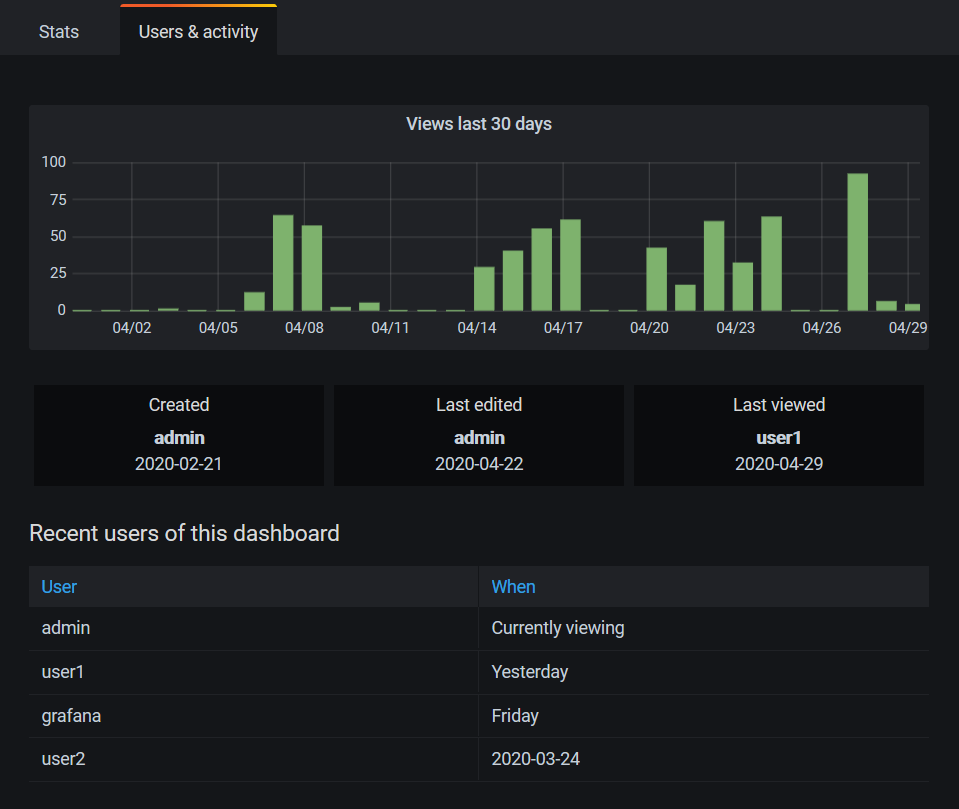Click the Currently viewing status text
Image resolution: width=959 pixels, height=809 pixels.
(557, 628)
